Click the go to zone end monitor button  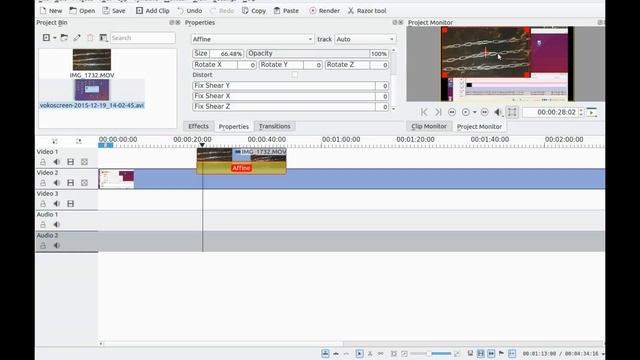[x=438, y=112]
